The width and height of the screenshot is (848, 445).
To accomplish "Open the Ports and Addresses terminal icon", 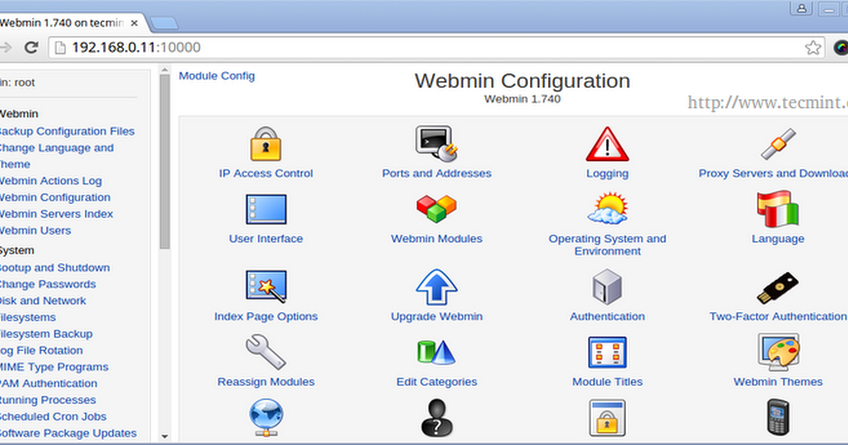I will [436, 144].
